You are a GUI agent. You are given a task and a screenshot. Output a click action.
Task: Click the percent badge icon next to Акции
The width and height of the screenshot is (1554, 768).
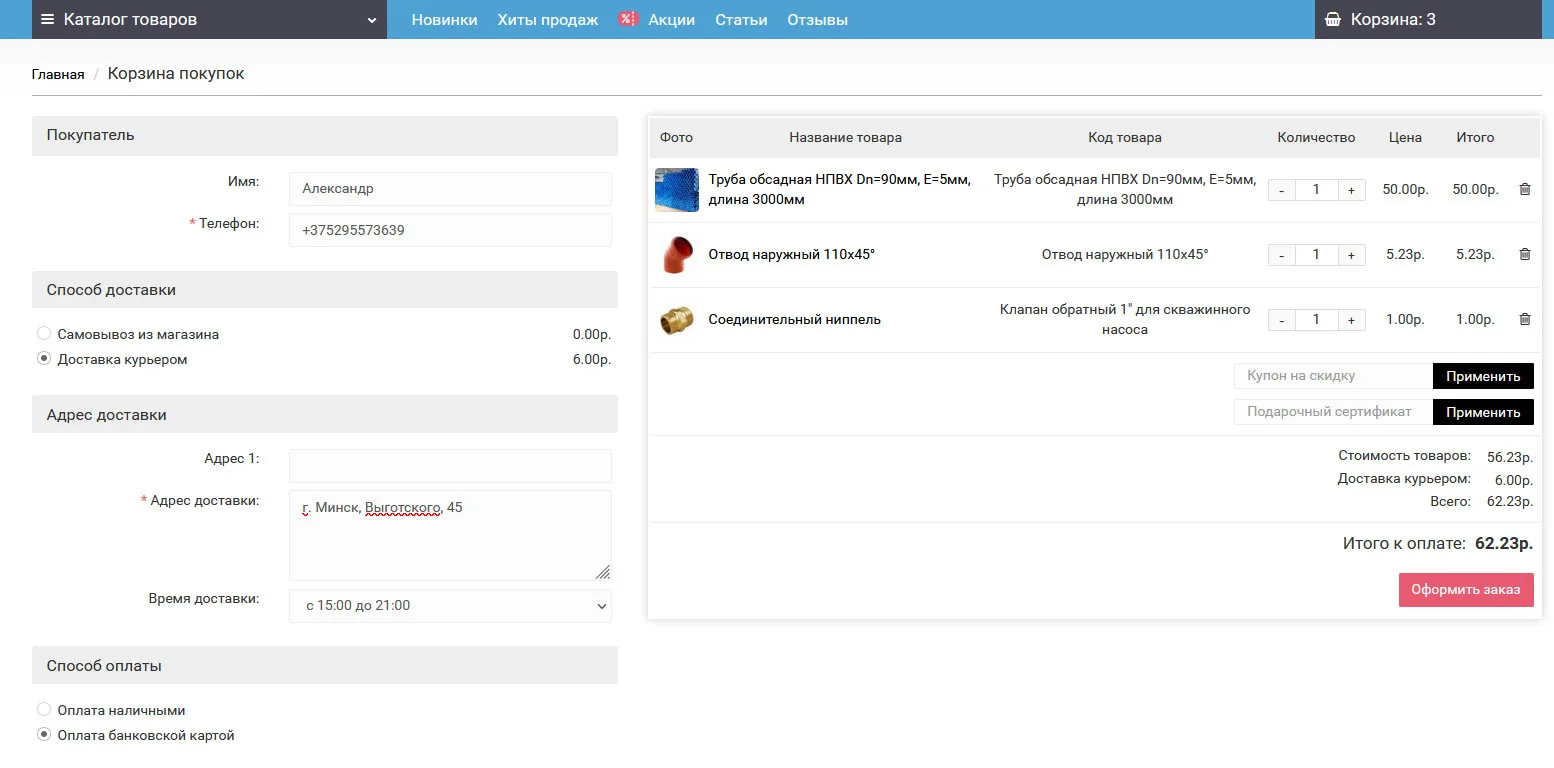tap(628, 19)
